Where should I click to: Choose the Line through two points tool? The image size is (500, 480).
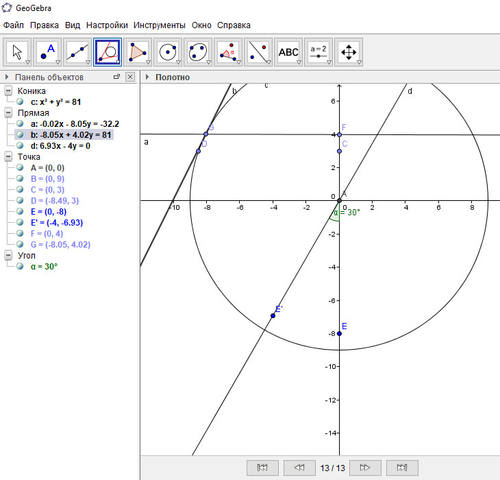pyautogui.click(x=77, y=52)
